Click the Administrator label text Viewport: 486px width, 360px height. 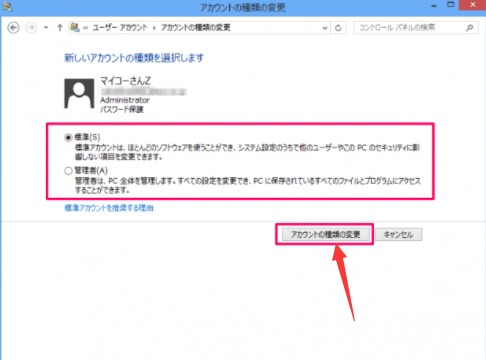point(125,100)
